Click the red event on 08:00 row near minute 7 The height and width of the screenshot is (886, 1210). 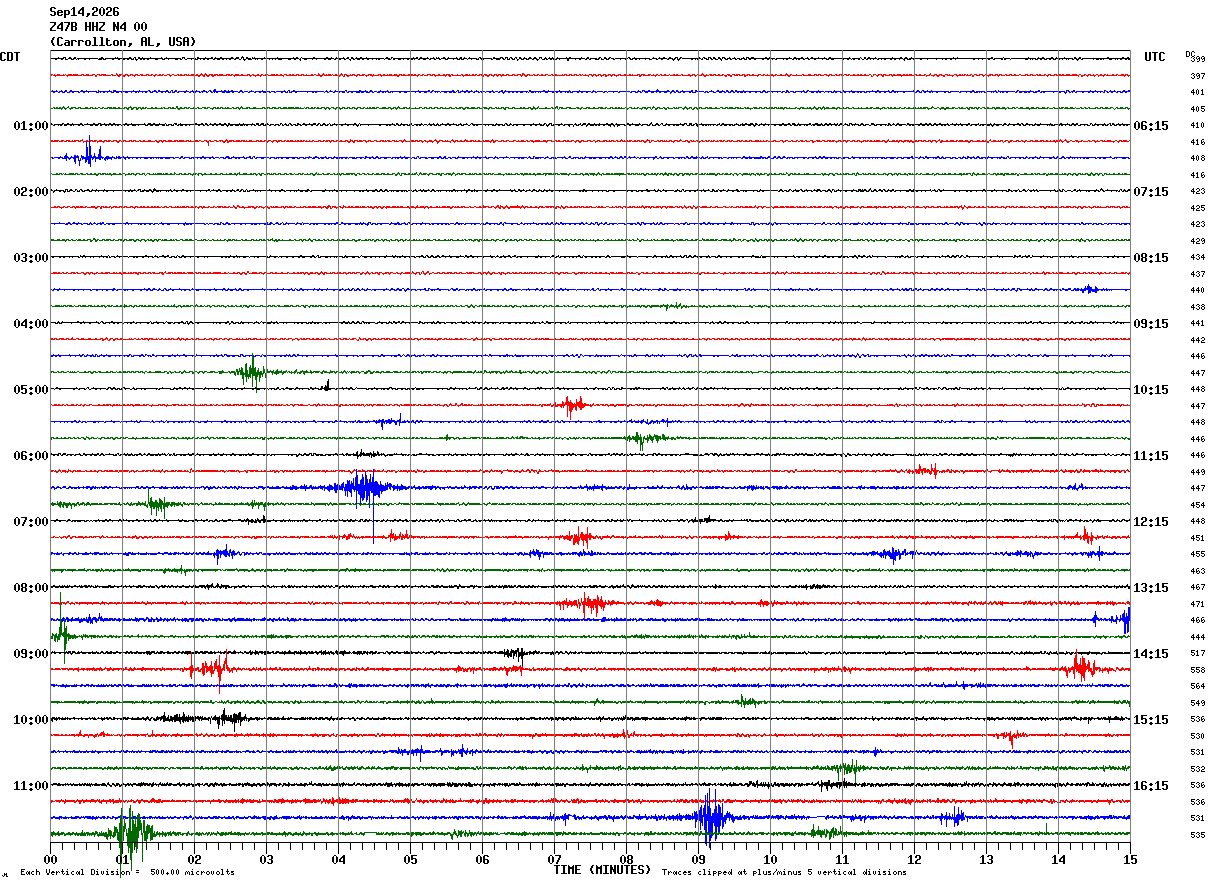tap(585, 603)
